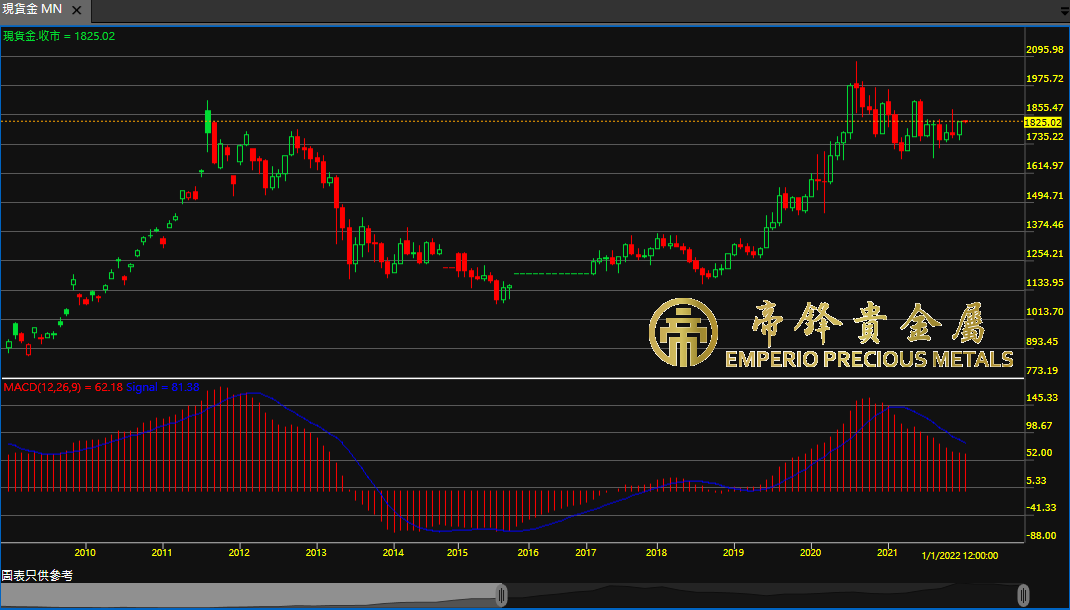This screenshot has width=1070, height=610.
Task: Click the 1/1/2022 12:00:00 date label
Action: [959, 555]
